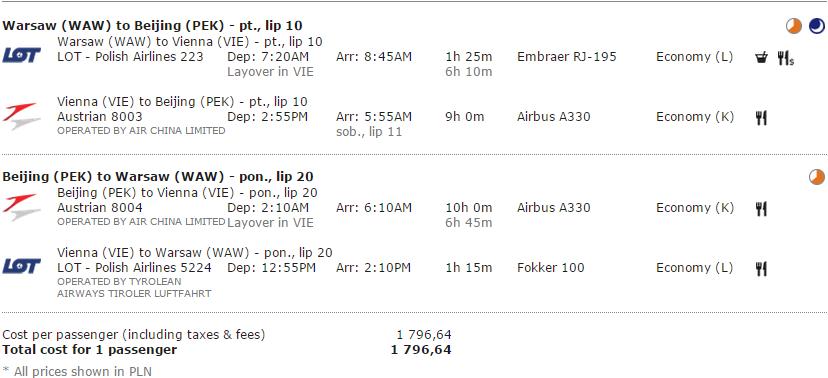Click the orange daytime flight indicator for Warsaw to Beijing
The width and height of the screenshot is (828, 378).
(x=794, y=25)
